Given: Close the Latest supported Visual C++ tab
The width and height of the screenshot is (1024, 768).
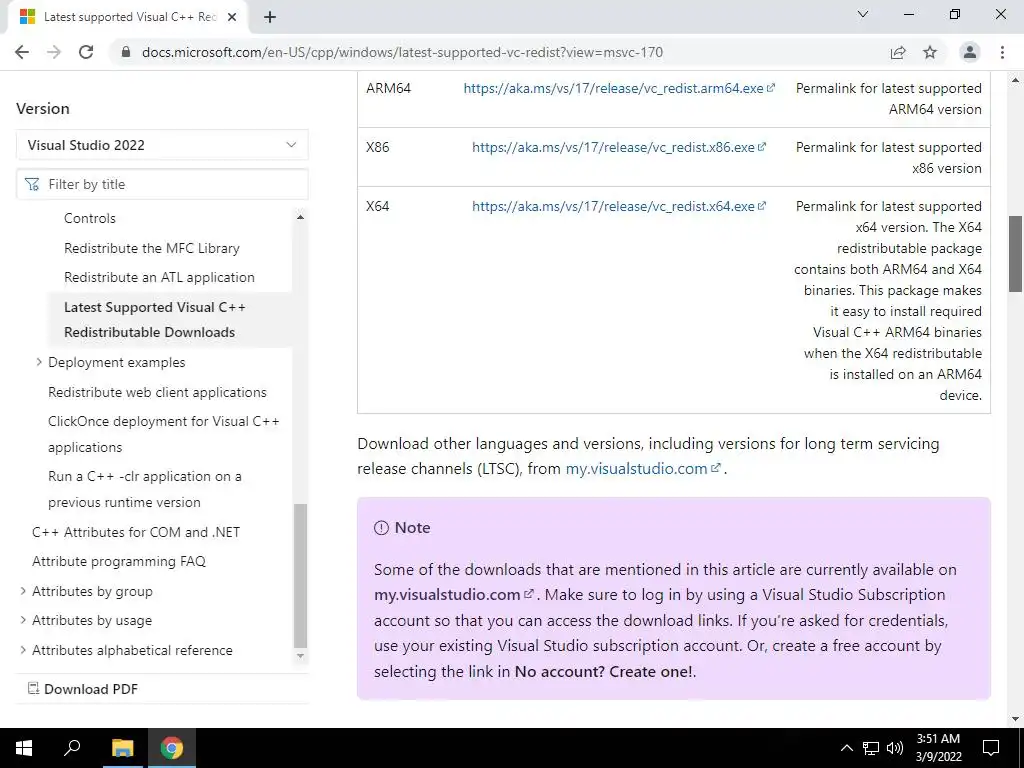Looking at the screenshot, I should click(232, 17).
